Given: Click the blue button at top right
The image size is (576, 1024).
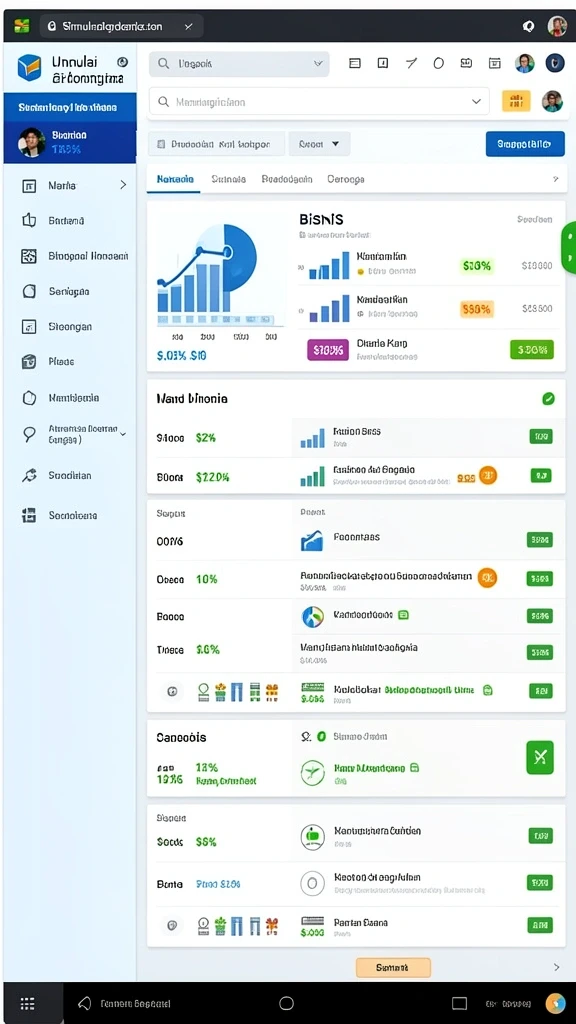Looking at the screenshot, I should [525, 144].
